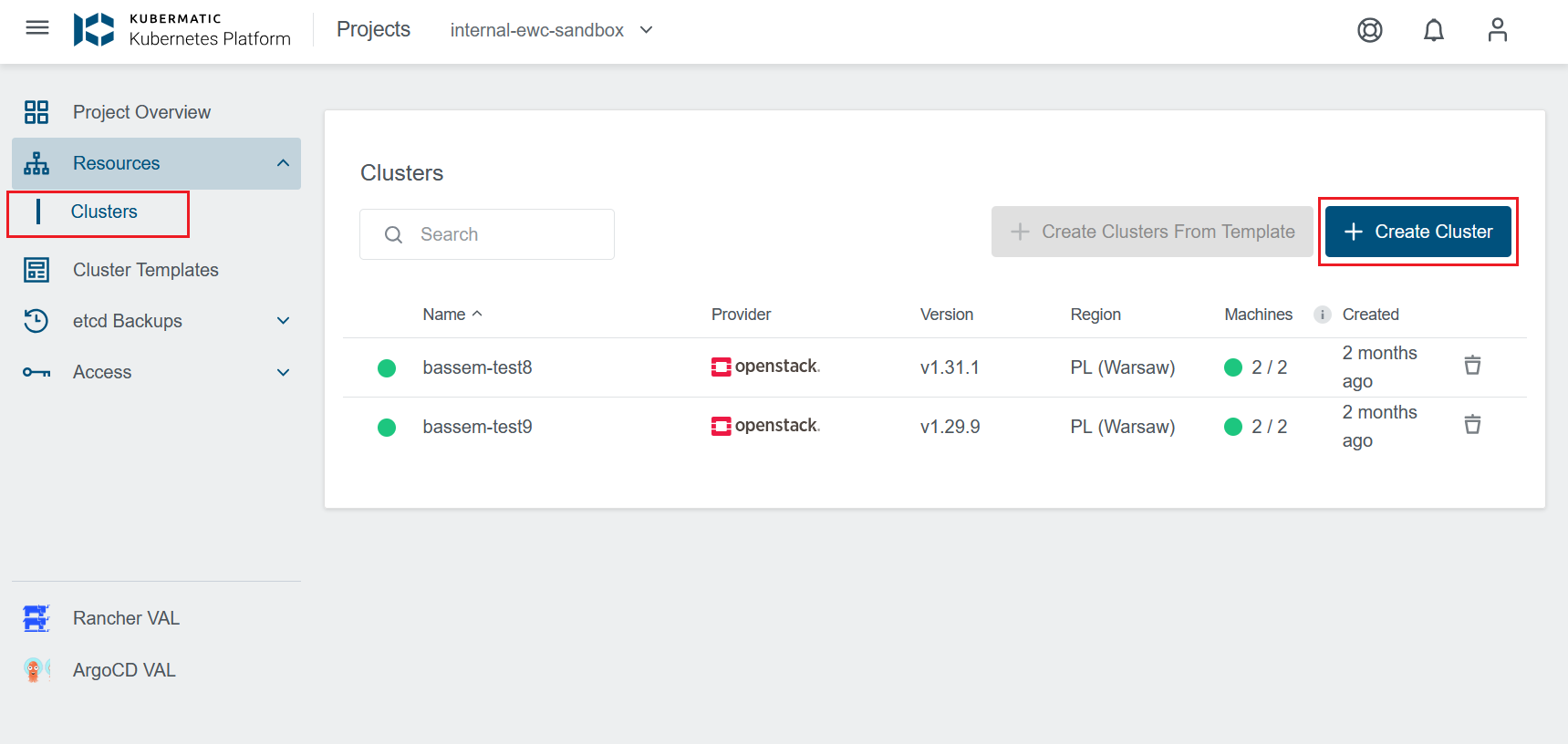
Task: Click bassem-test8 machines status dot
Action: coord(1233,367)
